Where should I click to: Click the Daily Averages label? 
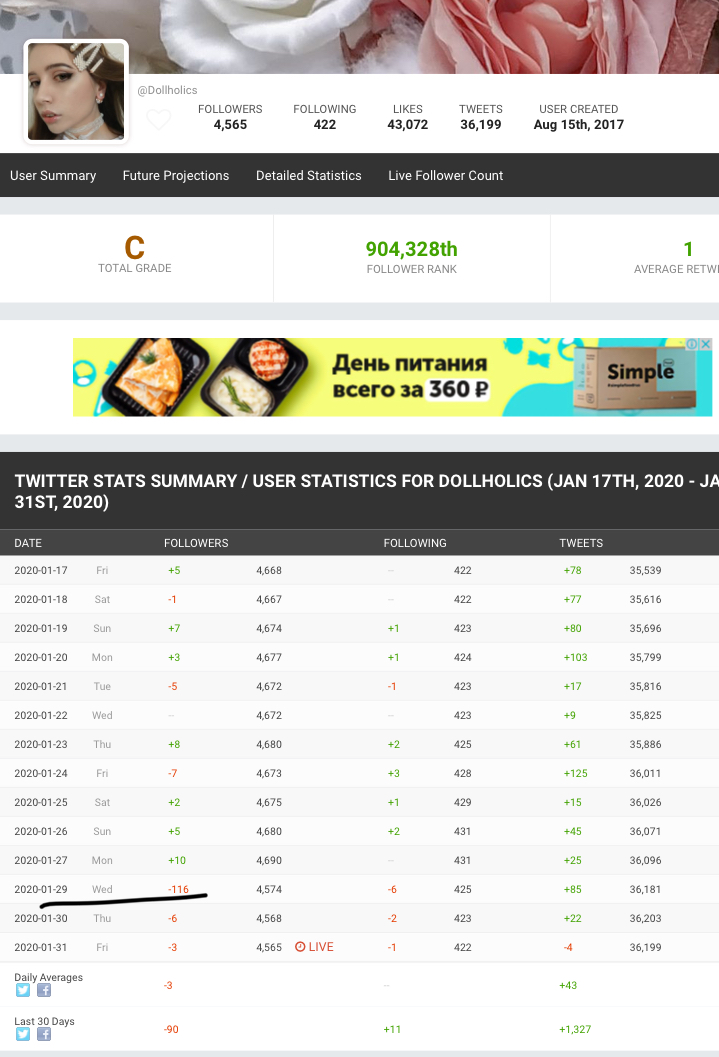(x=49, y=977)
